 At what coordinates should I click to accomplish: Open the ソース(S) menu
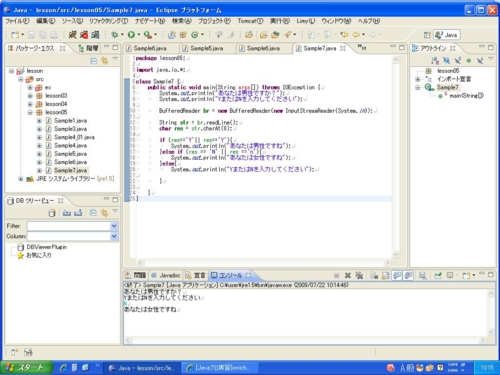coord(72,21)
